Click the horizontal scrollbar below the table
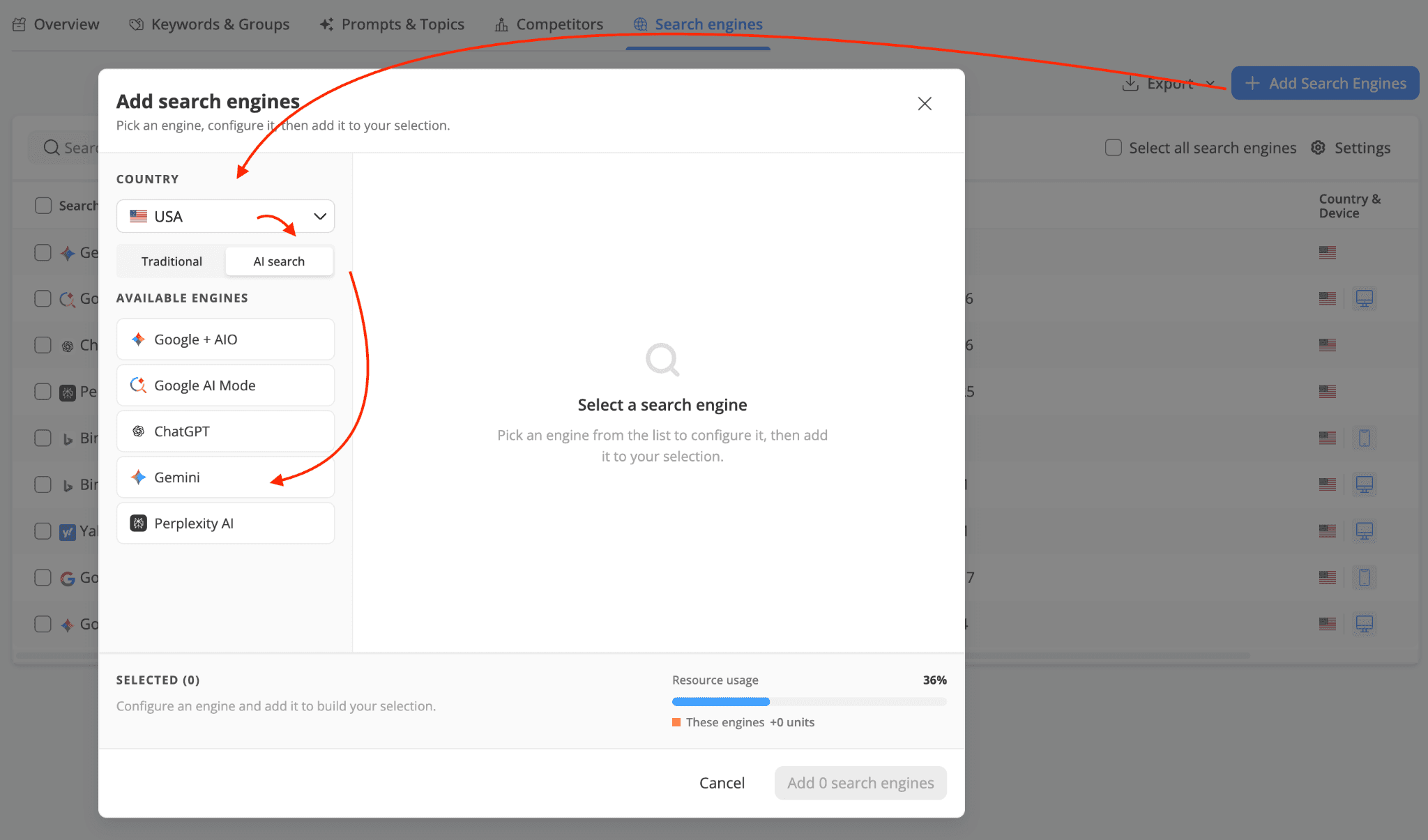This screenshot has width=1428, height=840. (x=632, y=656)
